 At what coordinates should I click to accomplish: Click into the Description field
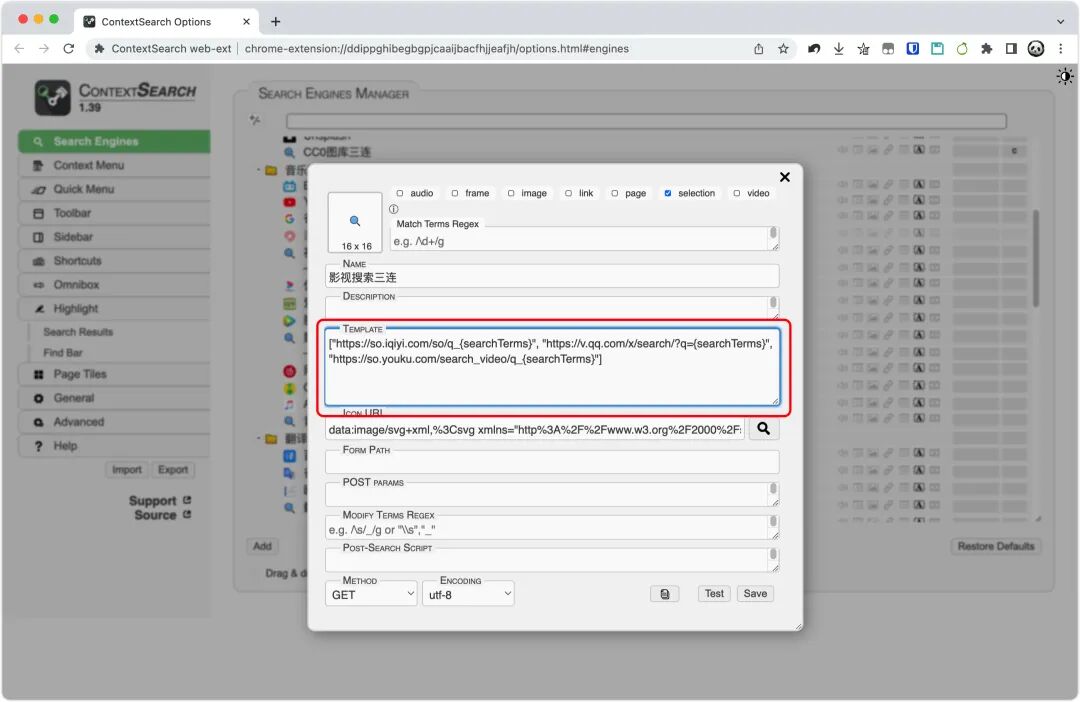coord(552,308)
